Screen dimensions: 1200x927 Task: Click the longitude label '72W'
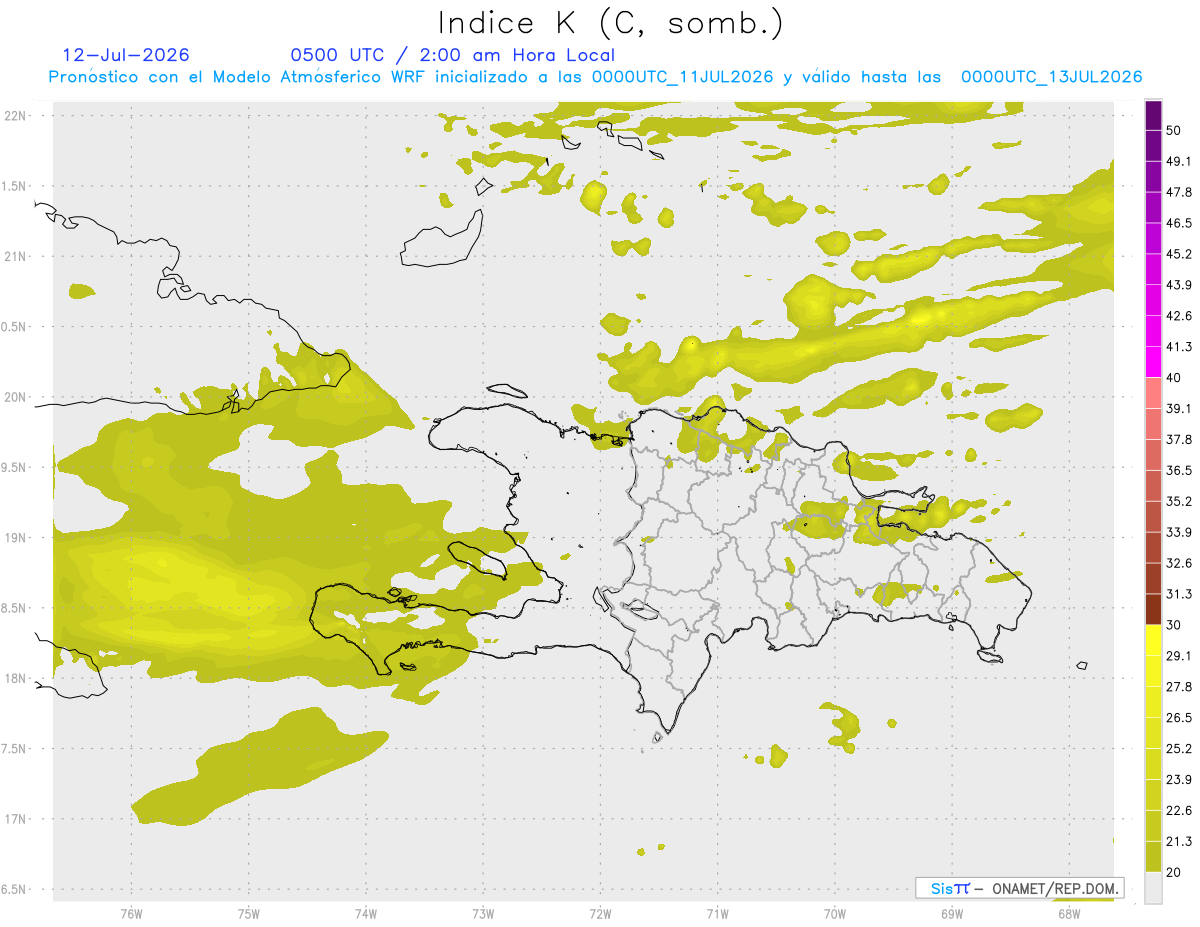[x=600, y=914]
